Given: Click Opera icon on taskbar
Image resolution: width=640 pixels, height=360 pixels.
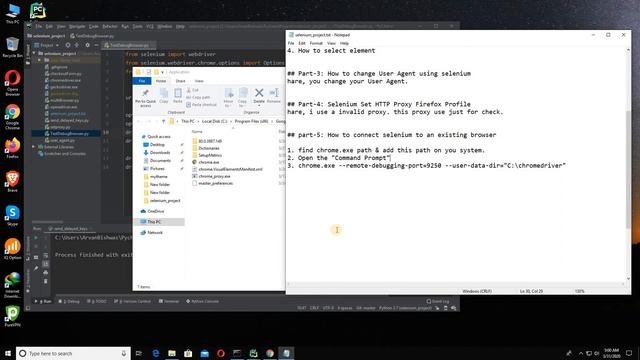Looking at the screenshot, I should point(221,353).
